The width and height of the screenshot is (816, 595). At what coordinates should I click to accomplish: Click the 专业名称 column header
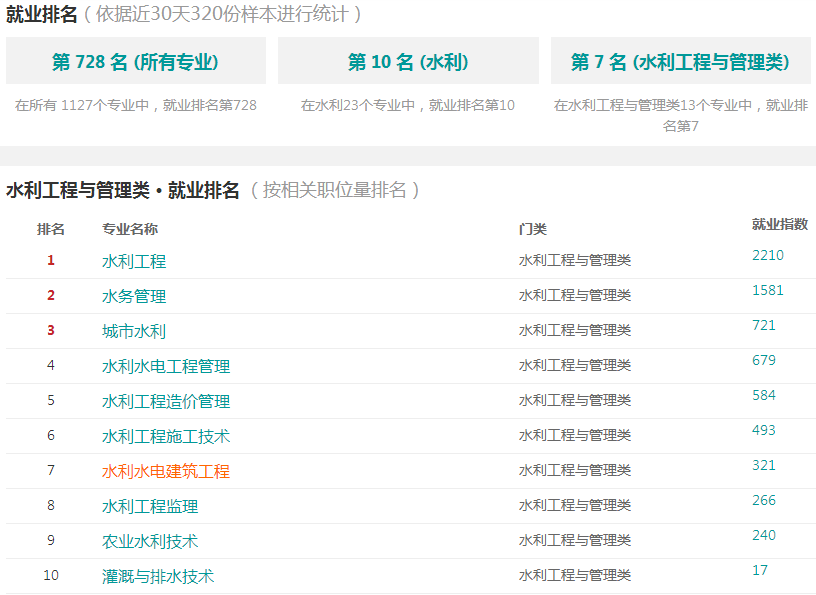(130, 229)
